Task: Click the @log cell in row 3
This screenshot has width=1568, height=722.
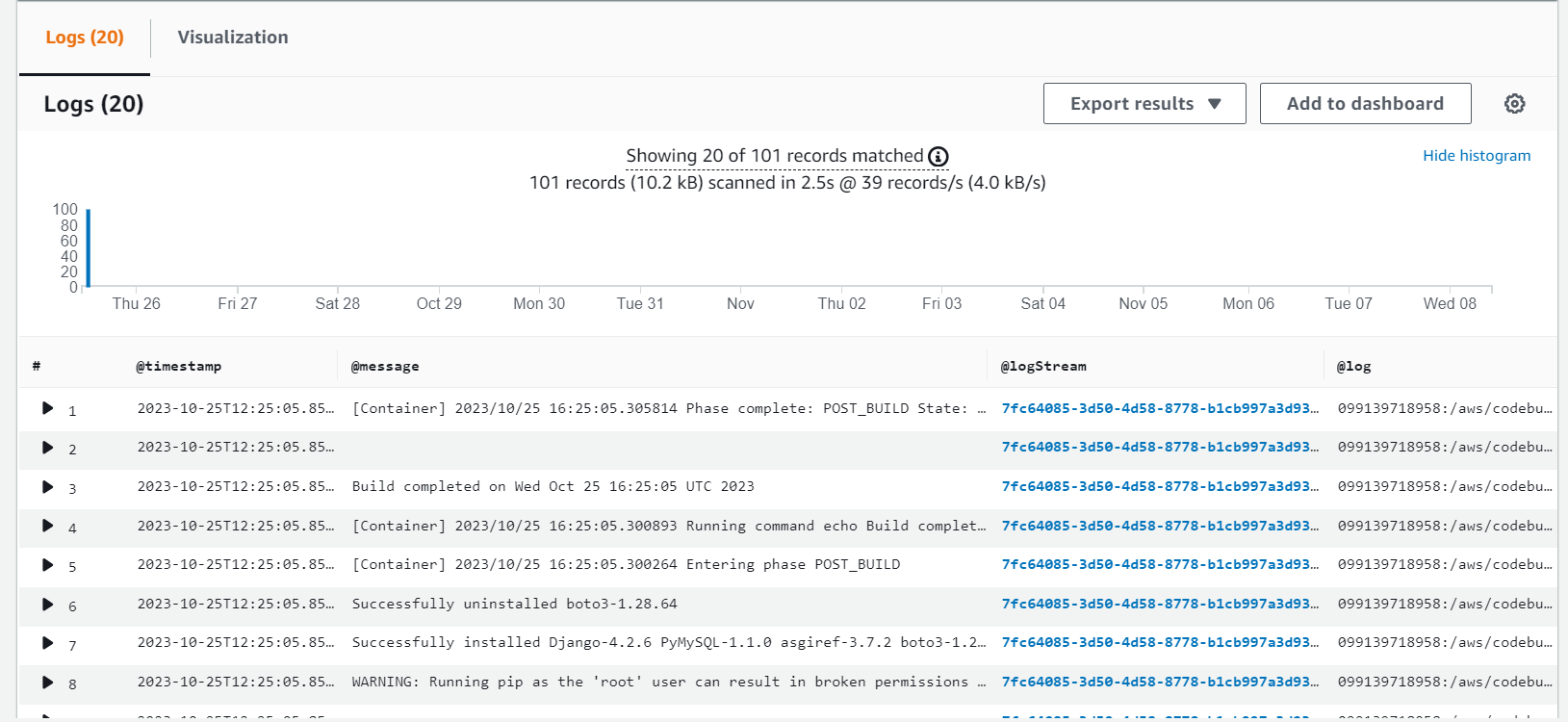Action: coord(1445,487)
